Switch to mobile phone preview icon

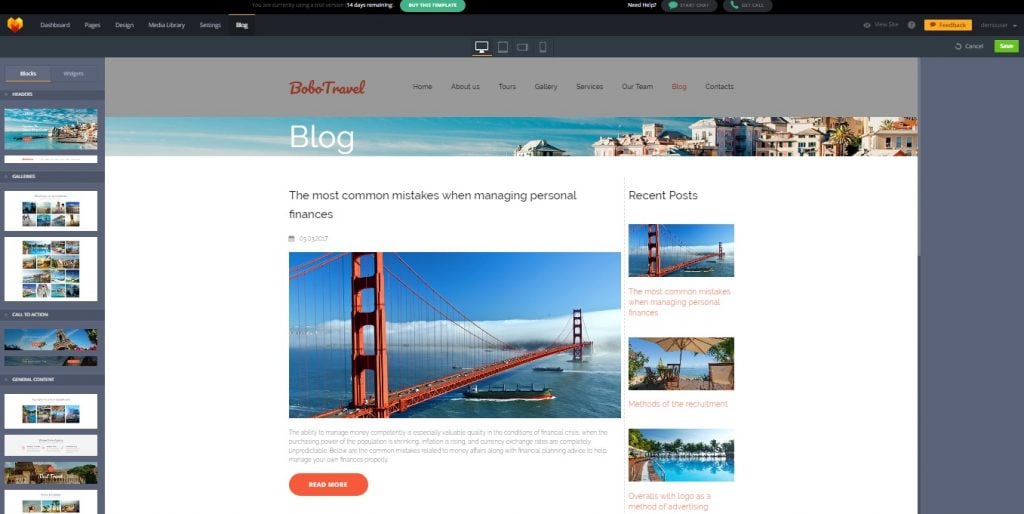(x=543, y=47)
